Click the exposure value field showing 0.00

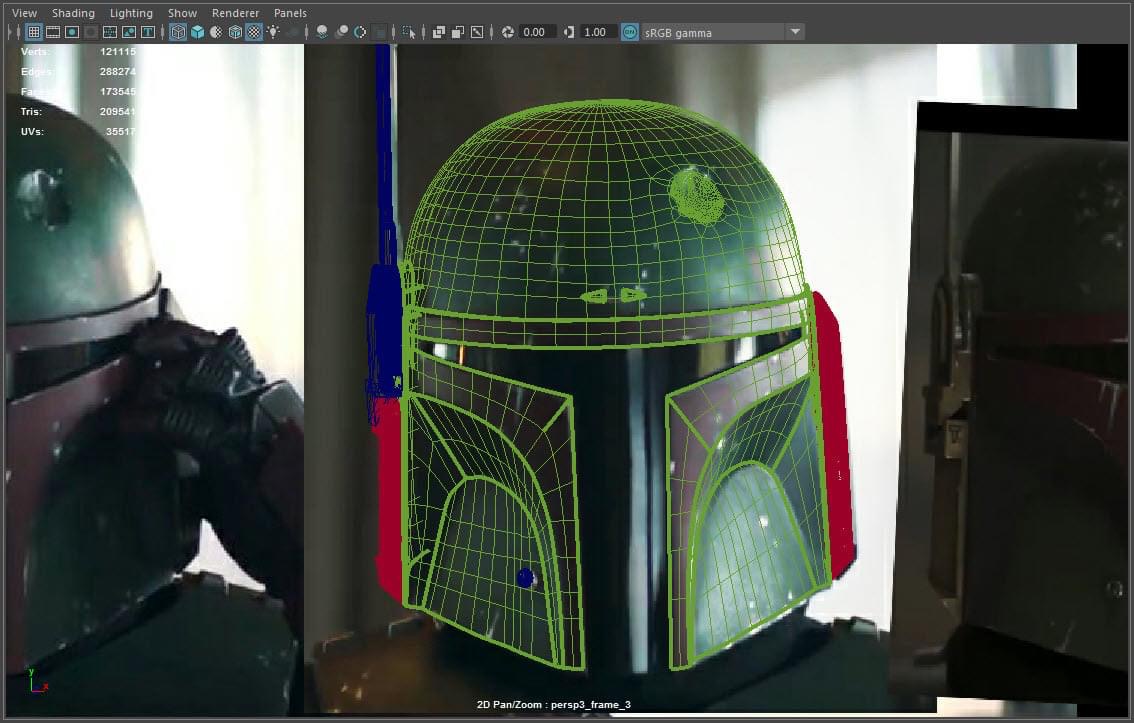point(535,32)
